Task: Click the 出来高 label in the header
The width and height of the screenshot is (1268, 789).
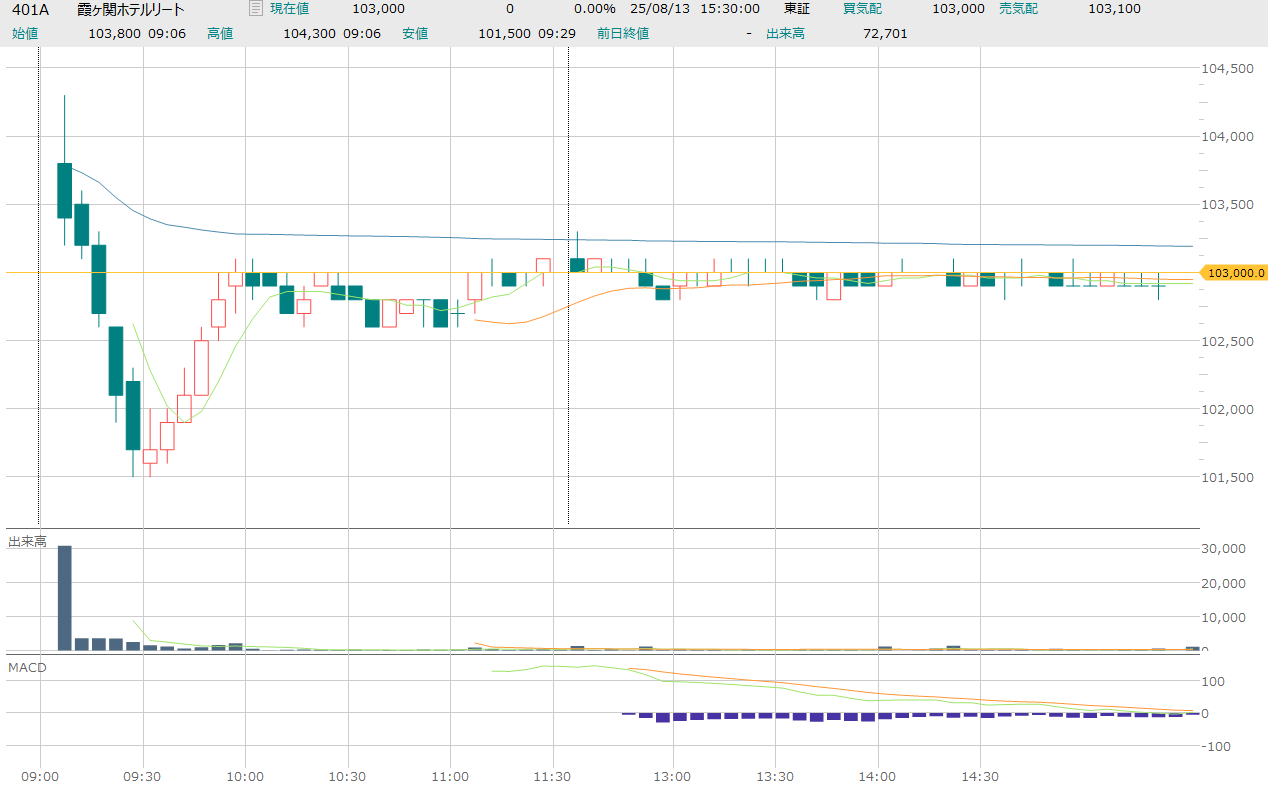Action: coord(785,33)
